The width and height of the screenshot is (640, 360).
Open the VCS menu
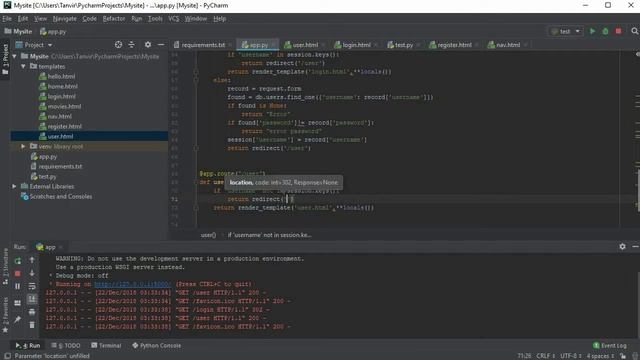[x=173, y=19]
